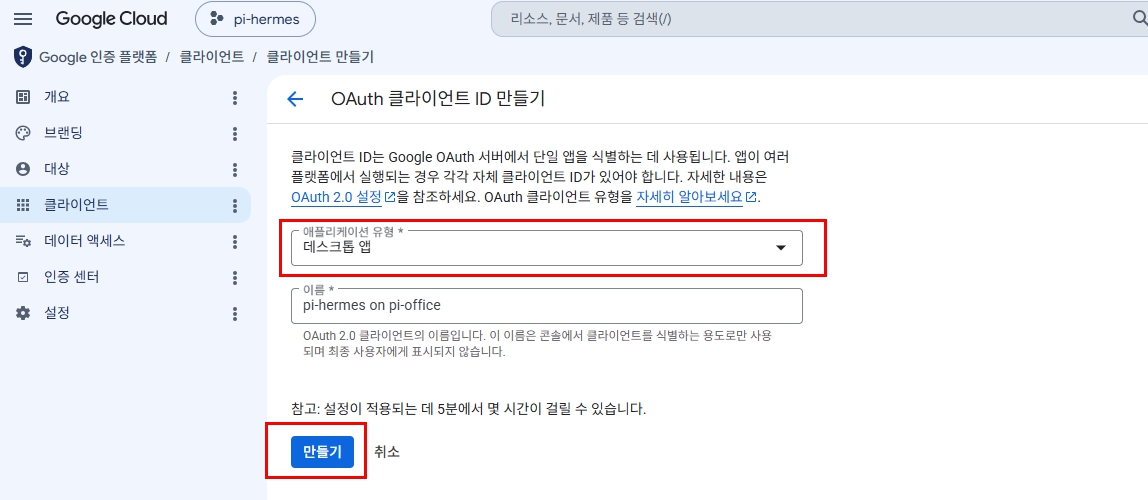Click the OAuth 2.0 클라이언트 name helper text
This screenshot has height=500, width=1148.
tap(537, 344)
